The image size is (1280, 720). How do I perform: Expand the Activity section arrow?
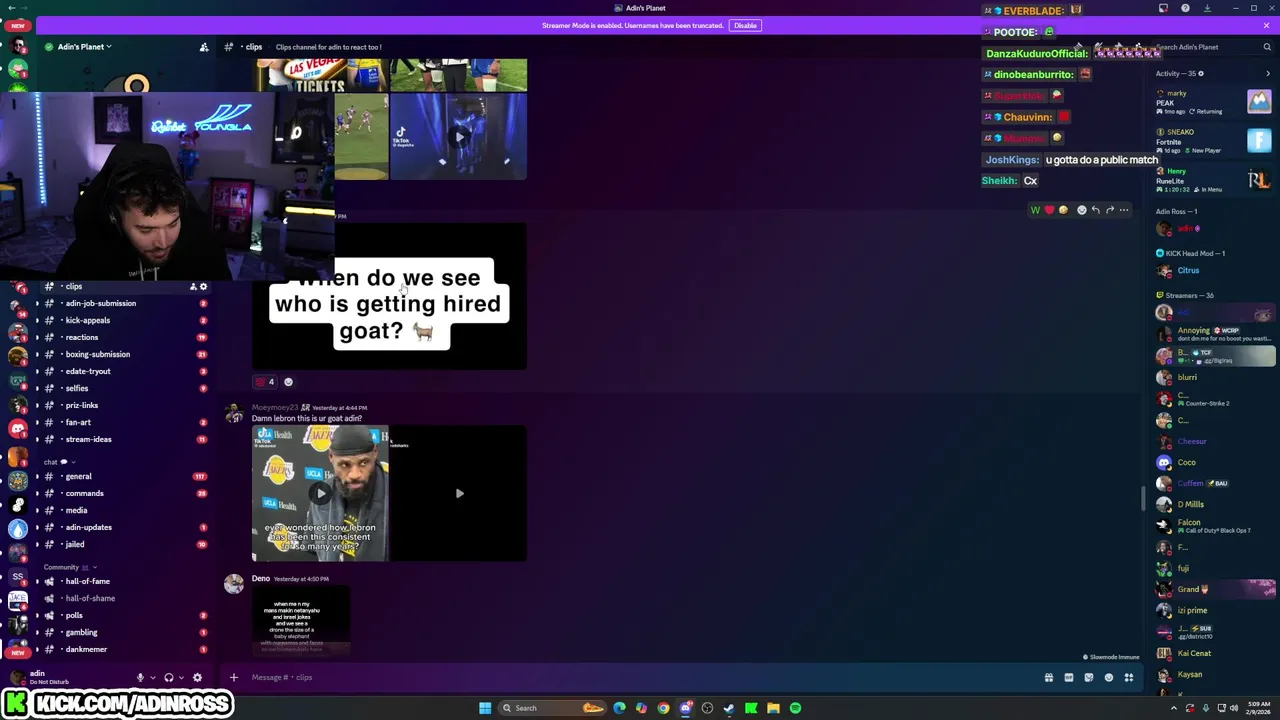[1268, 73]
